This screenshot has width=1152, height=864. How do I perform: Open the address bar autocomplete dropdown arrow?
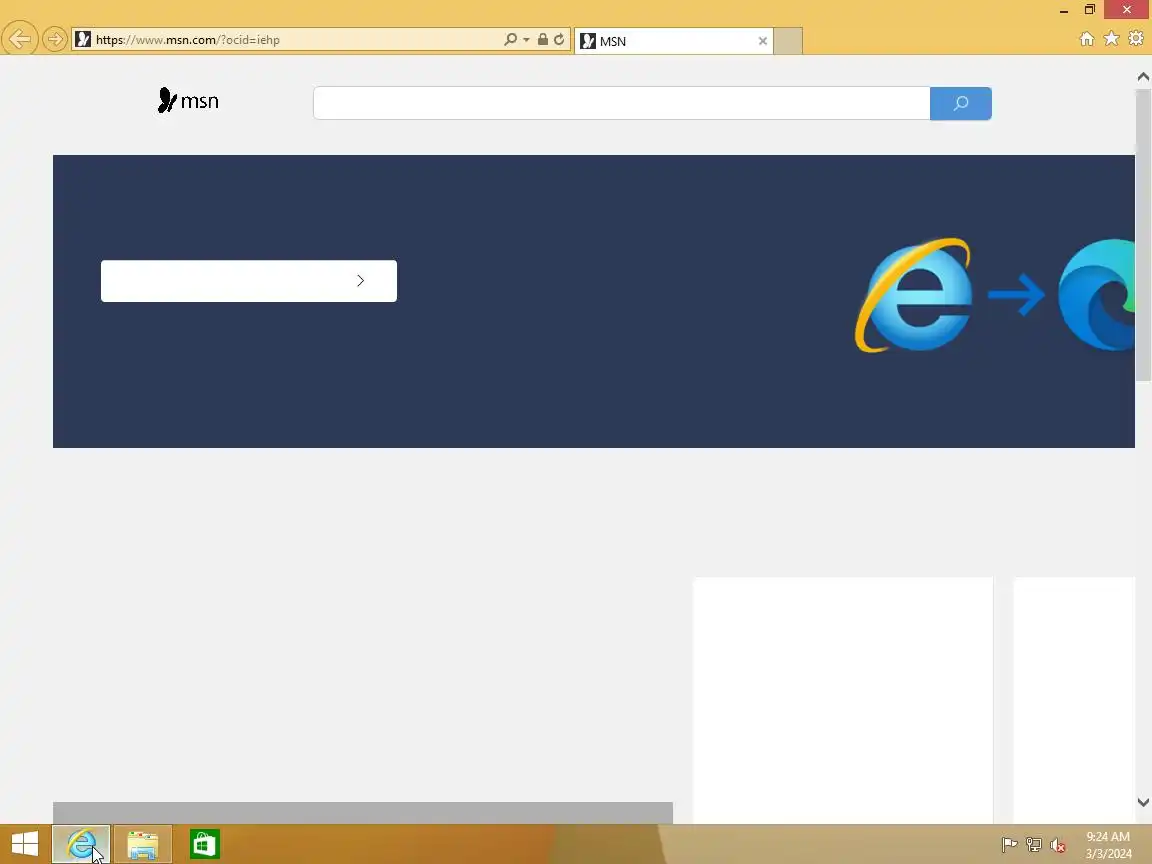tap(526, 40)
